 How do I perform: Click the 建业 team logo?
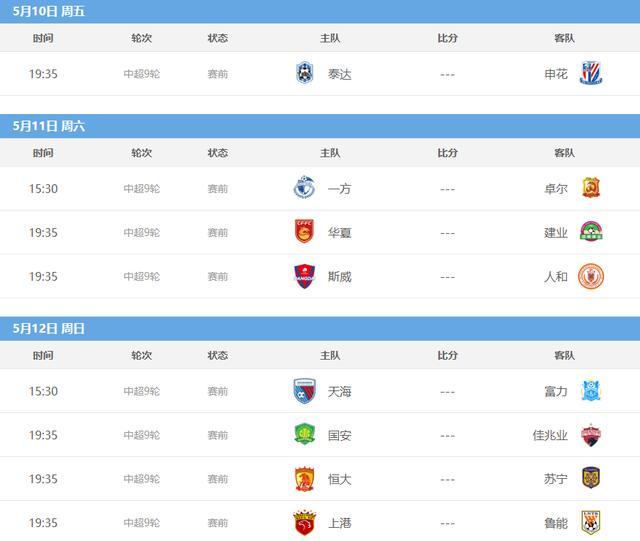(591, 231)
